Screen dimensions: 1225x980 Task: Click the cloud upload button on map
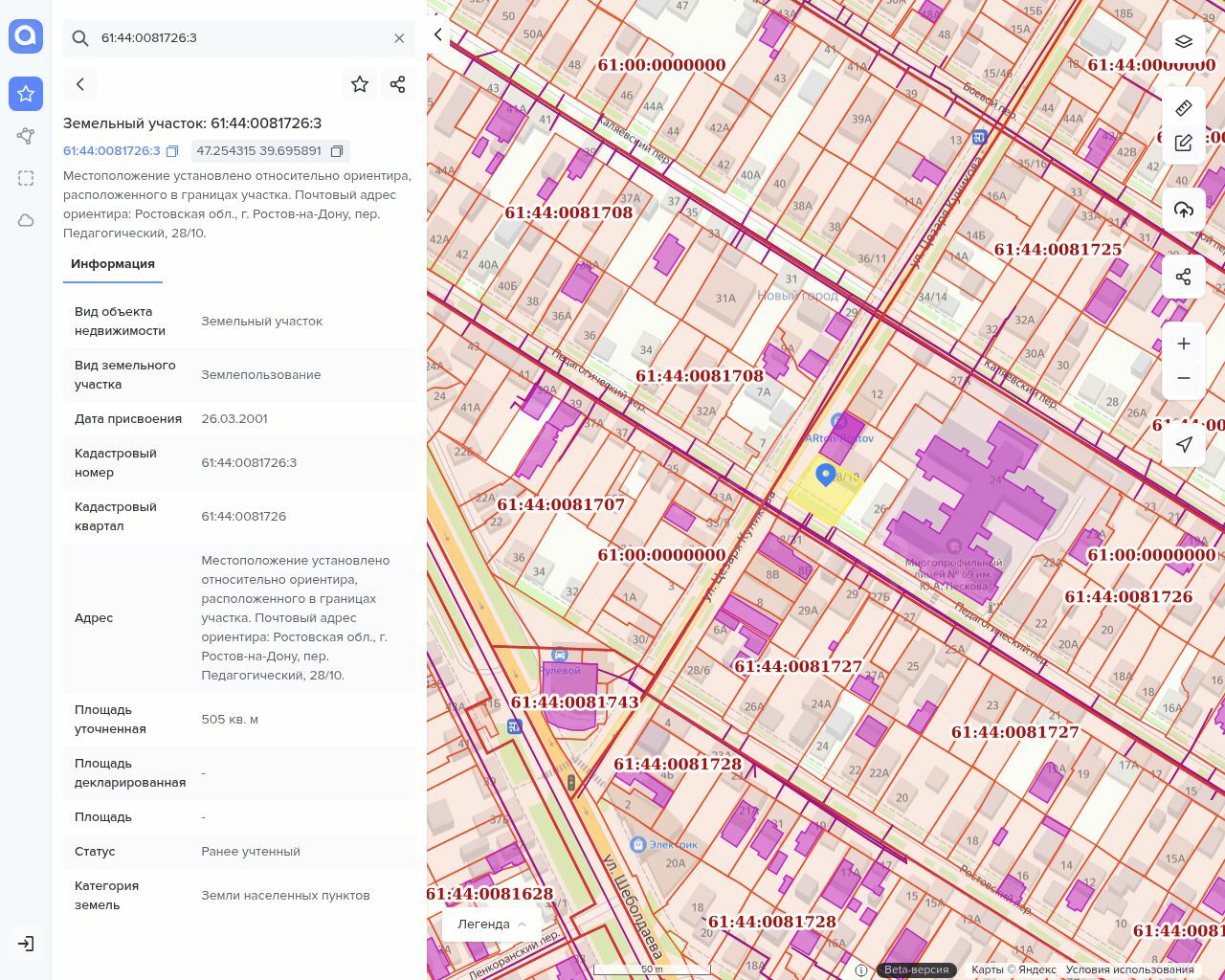[1184, 210]
